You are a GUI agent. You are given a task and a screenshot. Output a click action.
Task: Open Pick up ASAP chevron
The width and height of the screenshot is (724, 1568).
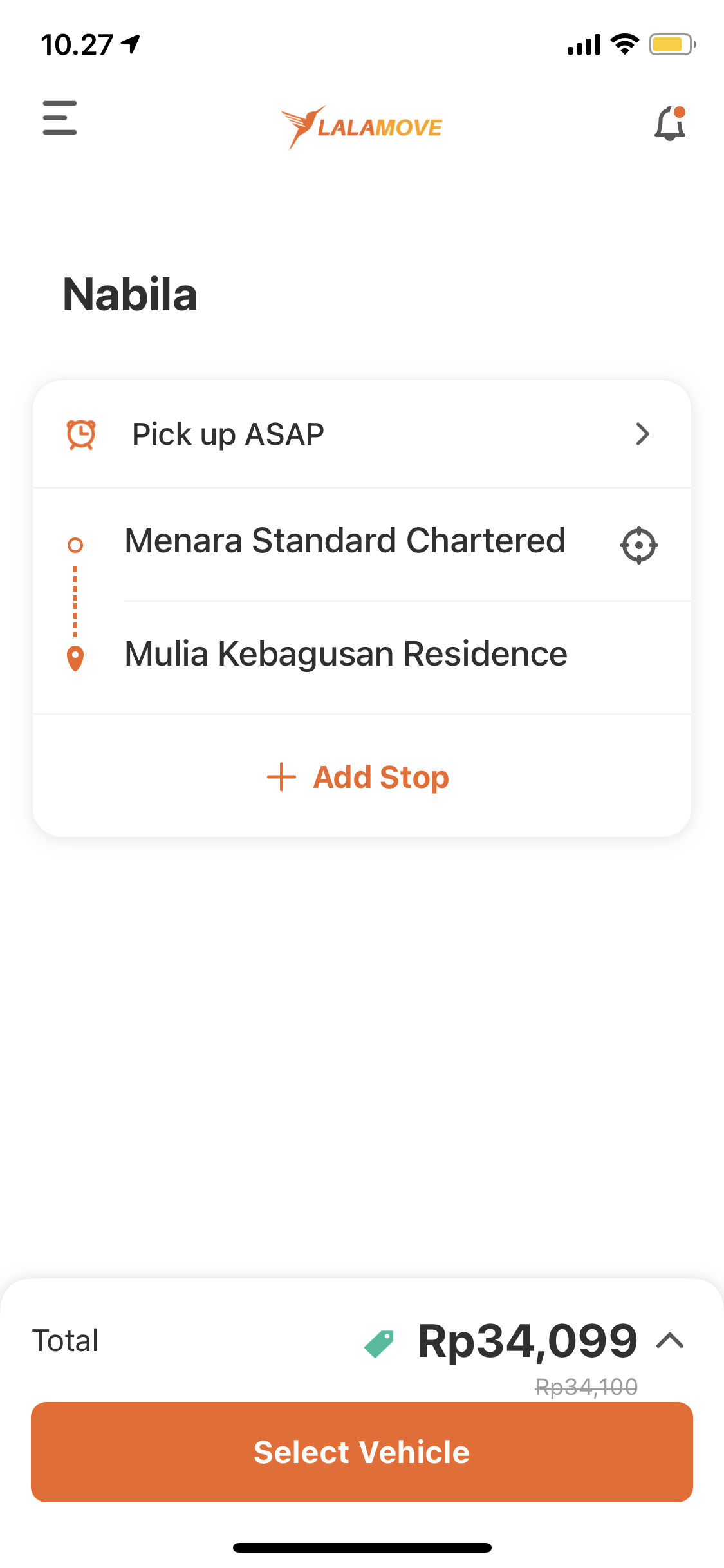point(642,434)
